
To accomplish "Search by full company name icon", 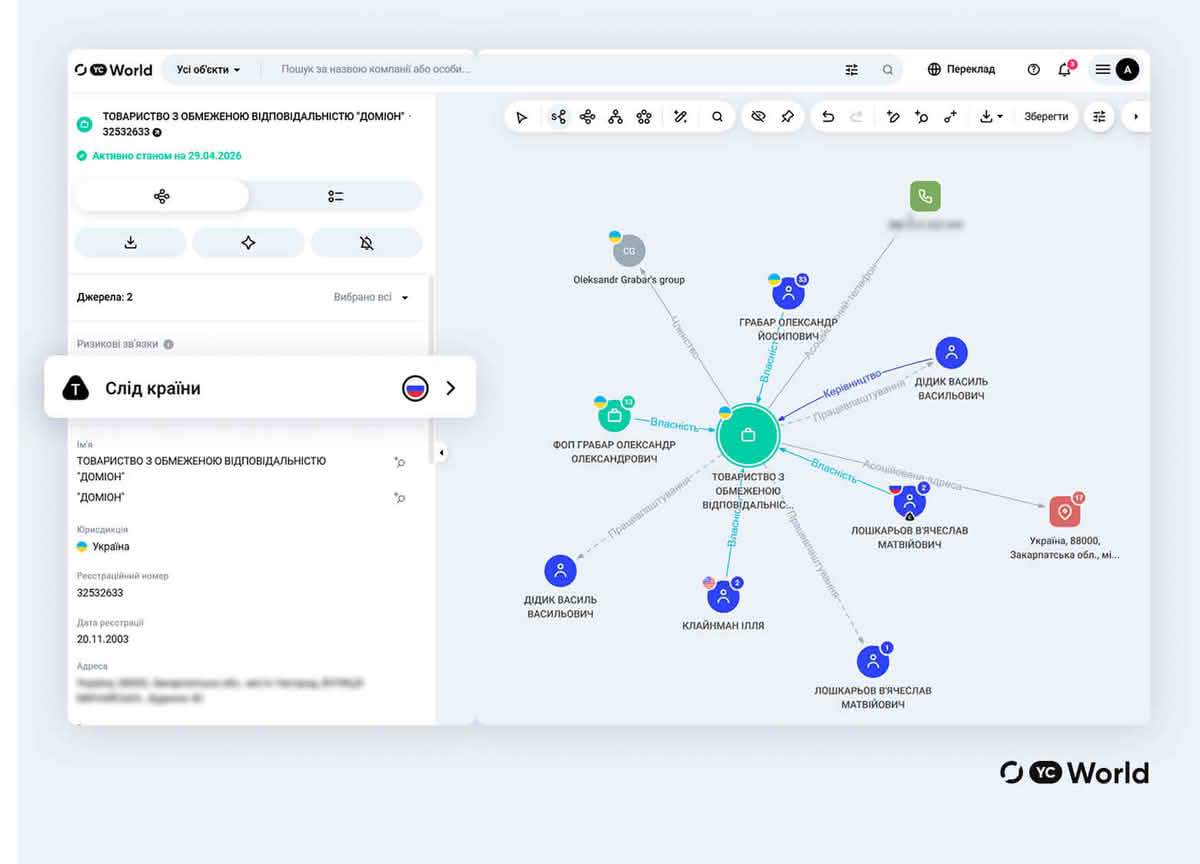I will (400, 462).
